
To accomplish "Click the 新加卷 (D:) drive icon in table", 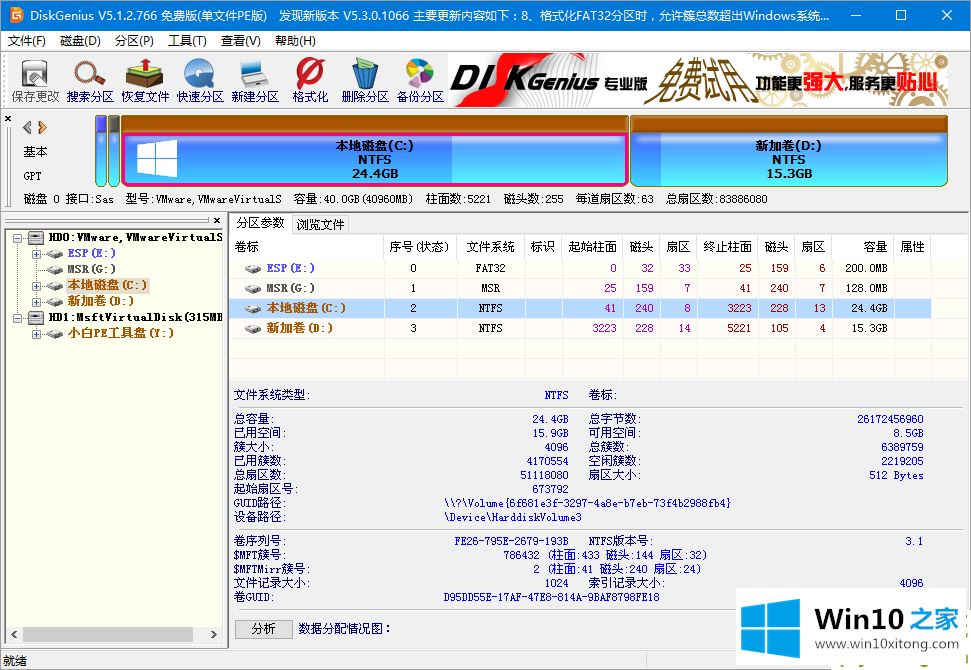I will coord(253,328).
